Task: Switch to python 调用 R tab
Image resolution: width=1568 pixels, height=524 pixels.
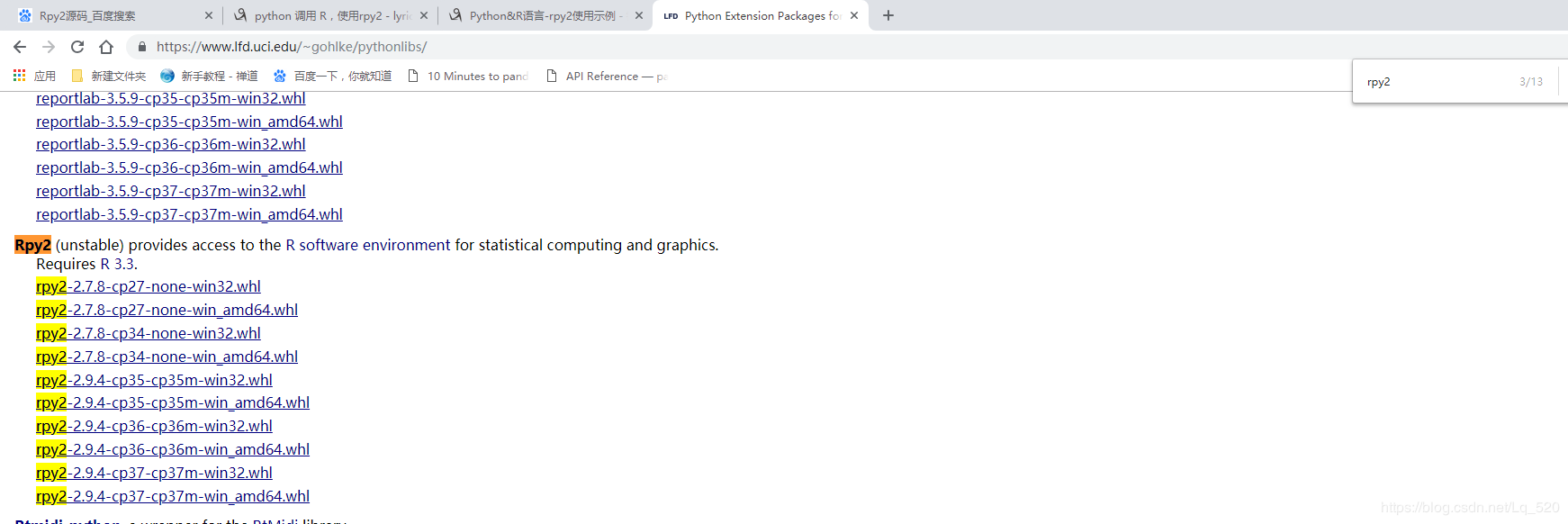Action: (332, 15)
